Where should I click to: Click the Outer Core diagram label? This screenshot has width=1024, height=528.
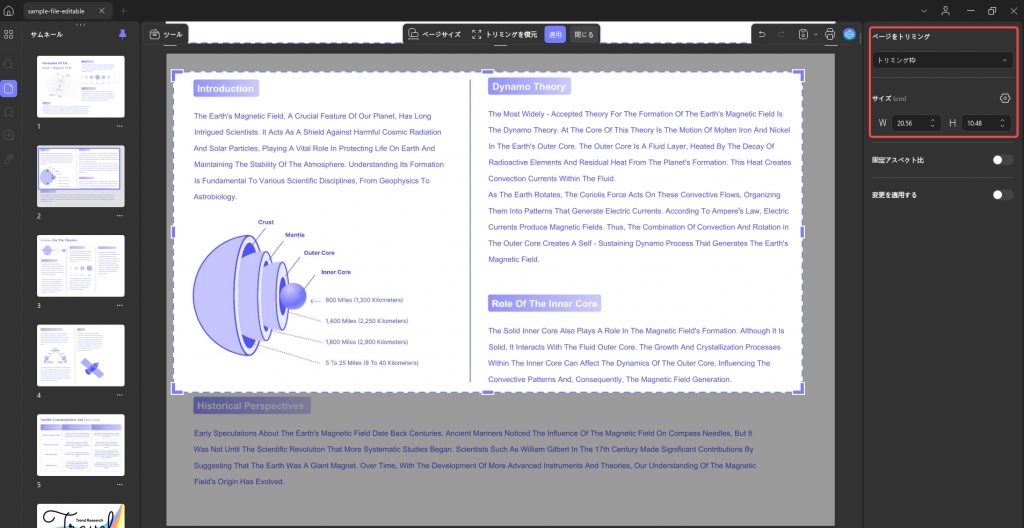point(319,253)
